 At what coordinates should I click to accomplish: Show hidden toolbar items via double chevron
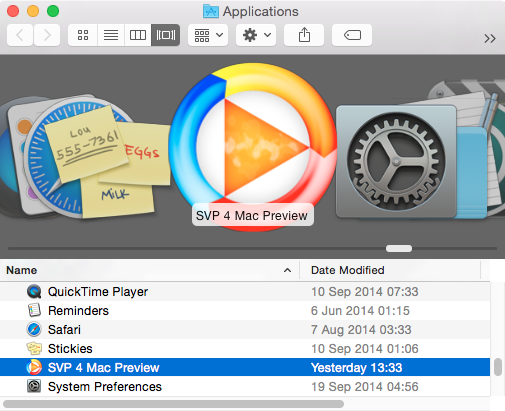(490, 38)
